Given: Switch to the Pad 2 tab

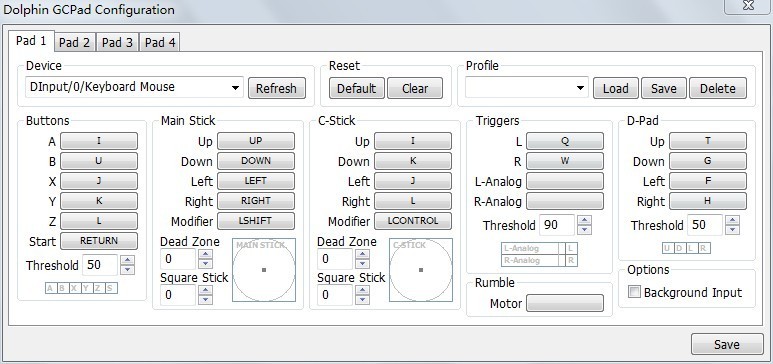Looking at the screenshot, I should point(74,43).
